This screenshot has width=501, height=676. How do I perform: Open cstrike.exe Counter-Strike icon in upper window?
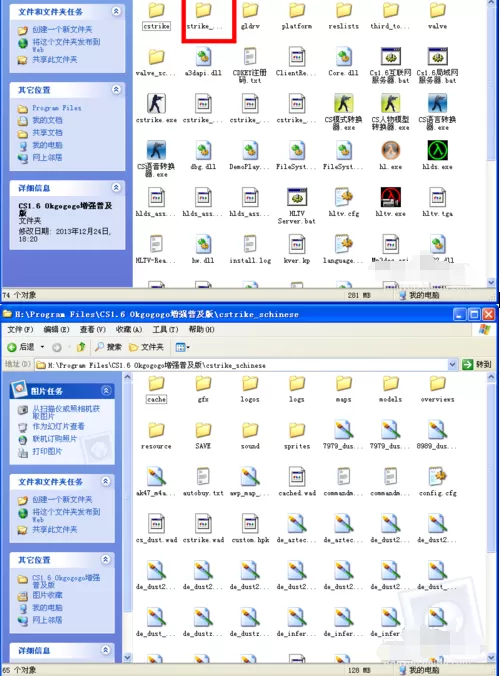point(156,103)
